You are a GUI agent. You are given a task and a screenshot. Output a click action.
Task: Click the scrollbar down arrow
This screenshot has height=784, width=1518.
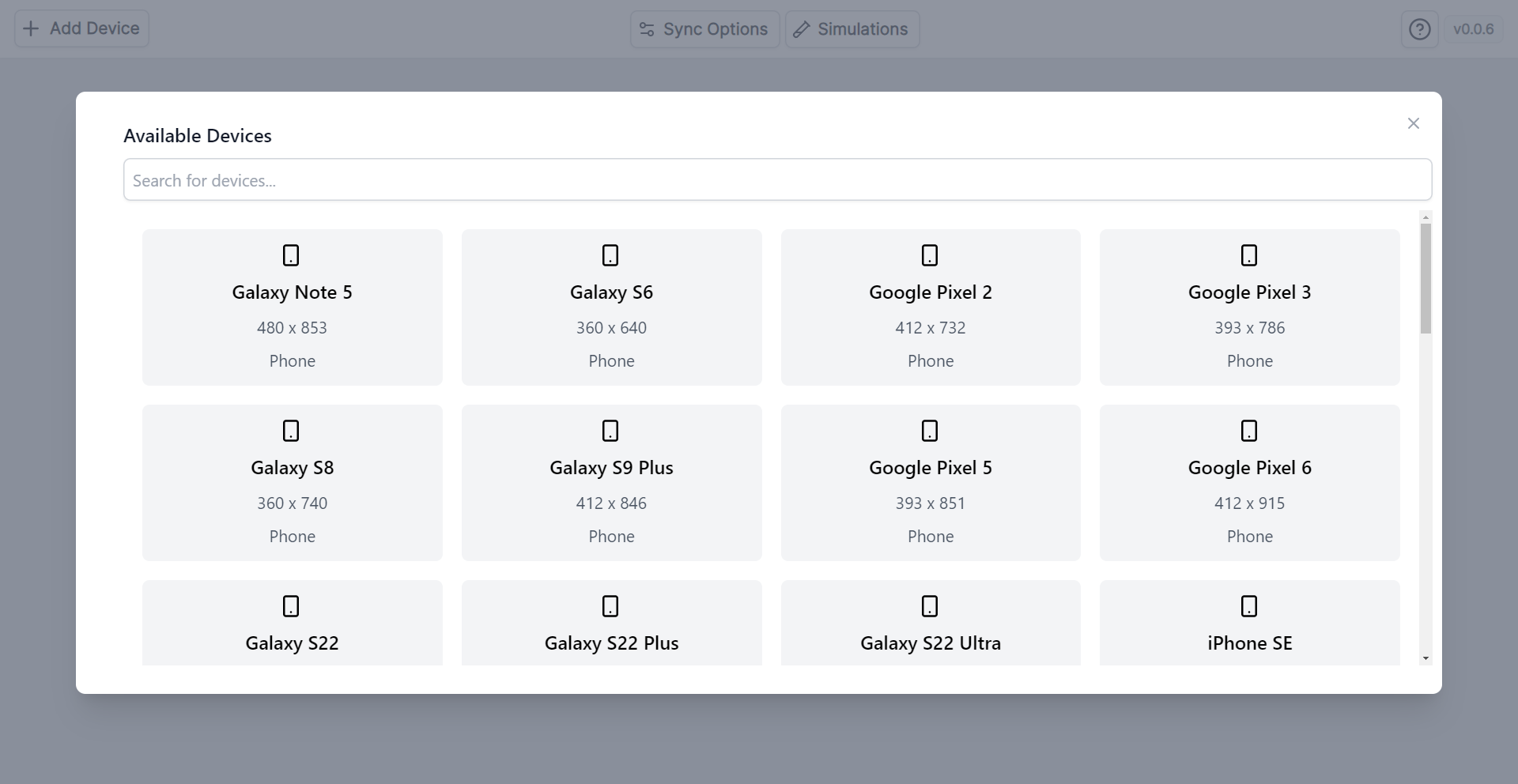(x=1425, y=658)
